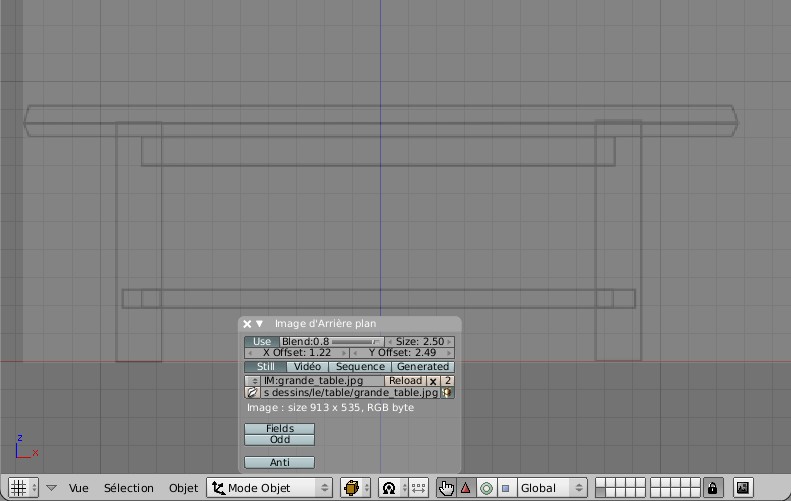Open the draw type cube icon selector
Screen dimensions: 791x501
(x=352, y=488)
